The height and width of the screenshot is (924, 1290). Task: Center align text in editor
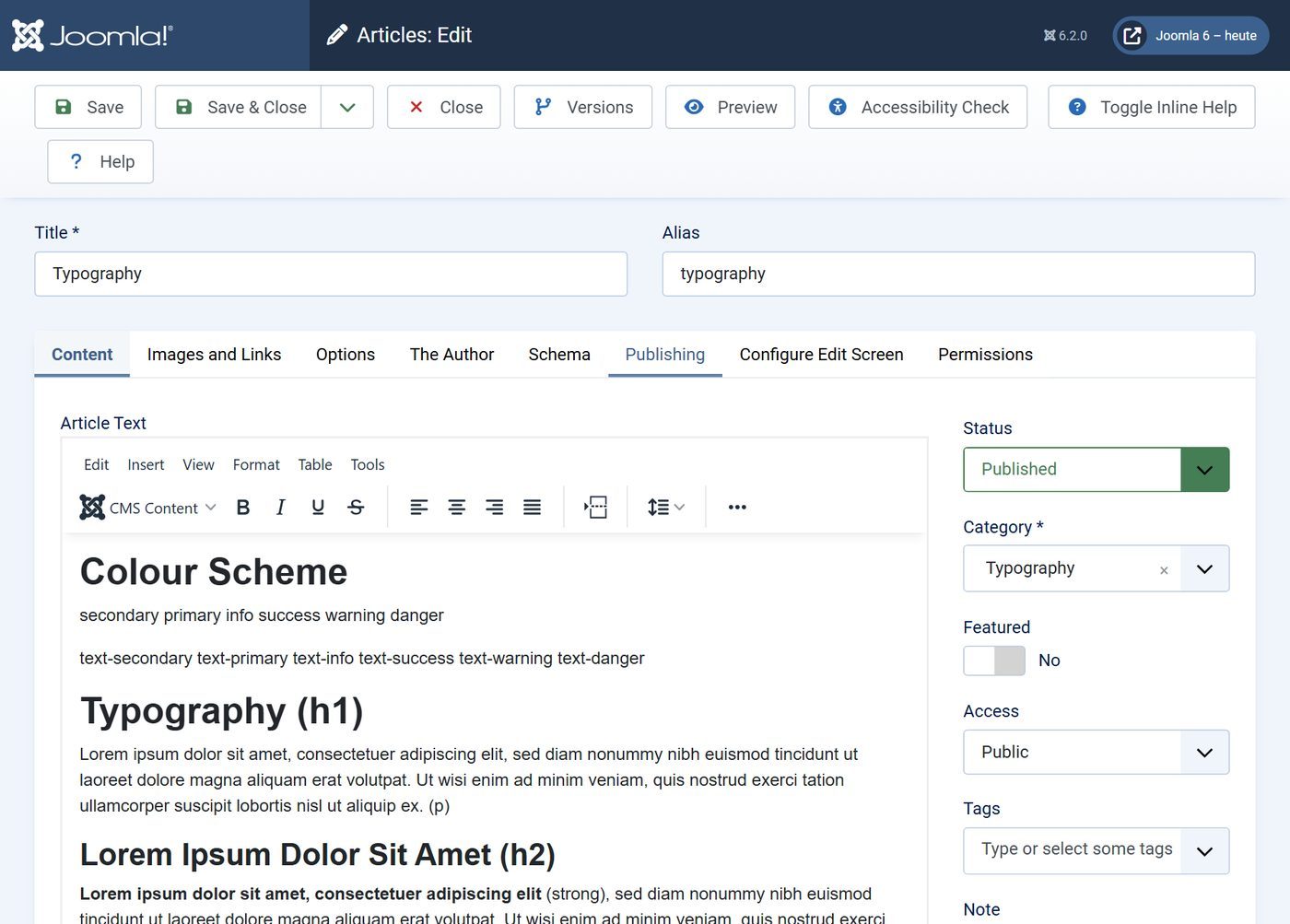pyautogui.click(x=457, y=507)
